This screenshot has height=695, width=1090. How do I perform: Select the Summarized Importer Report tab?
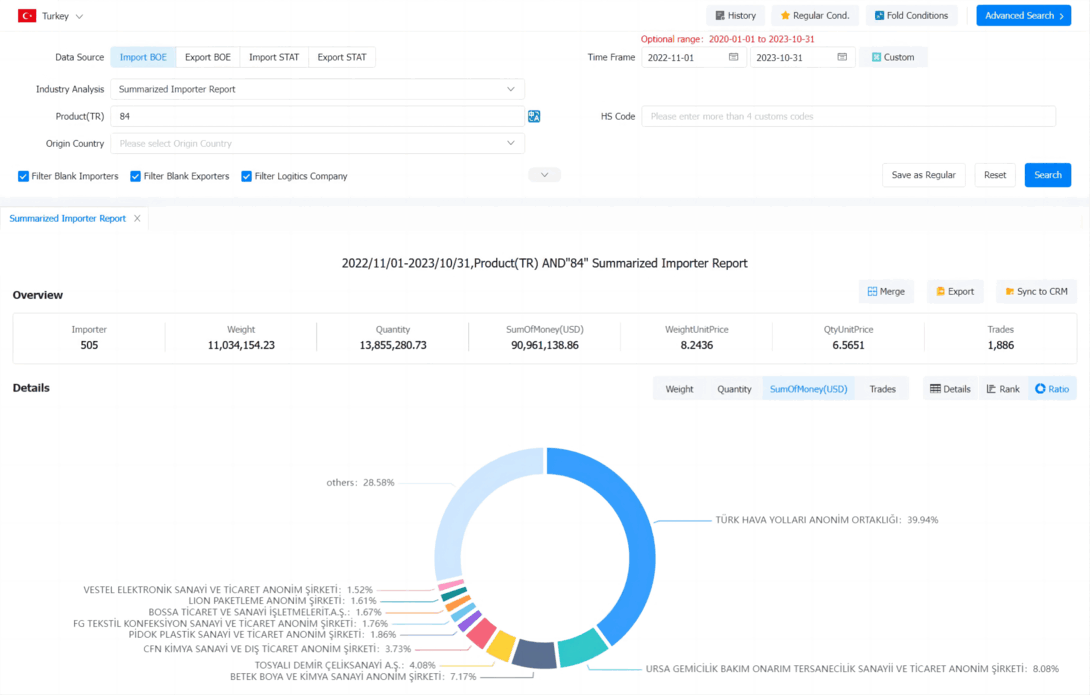click(67, 218)
